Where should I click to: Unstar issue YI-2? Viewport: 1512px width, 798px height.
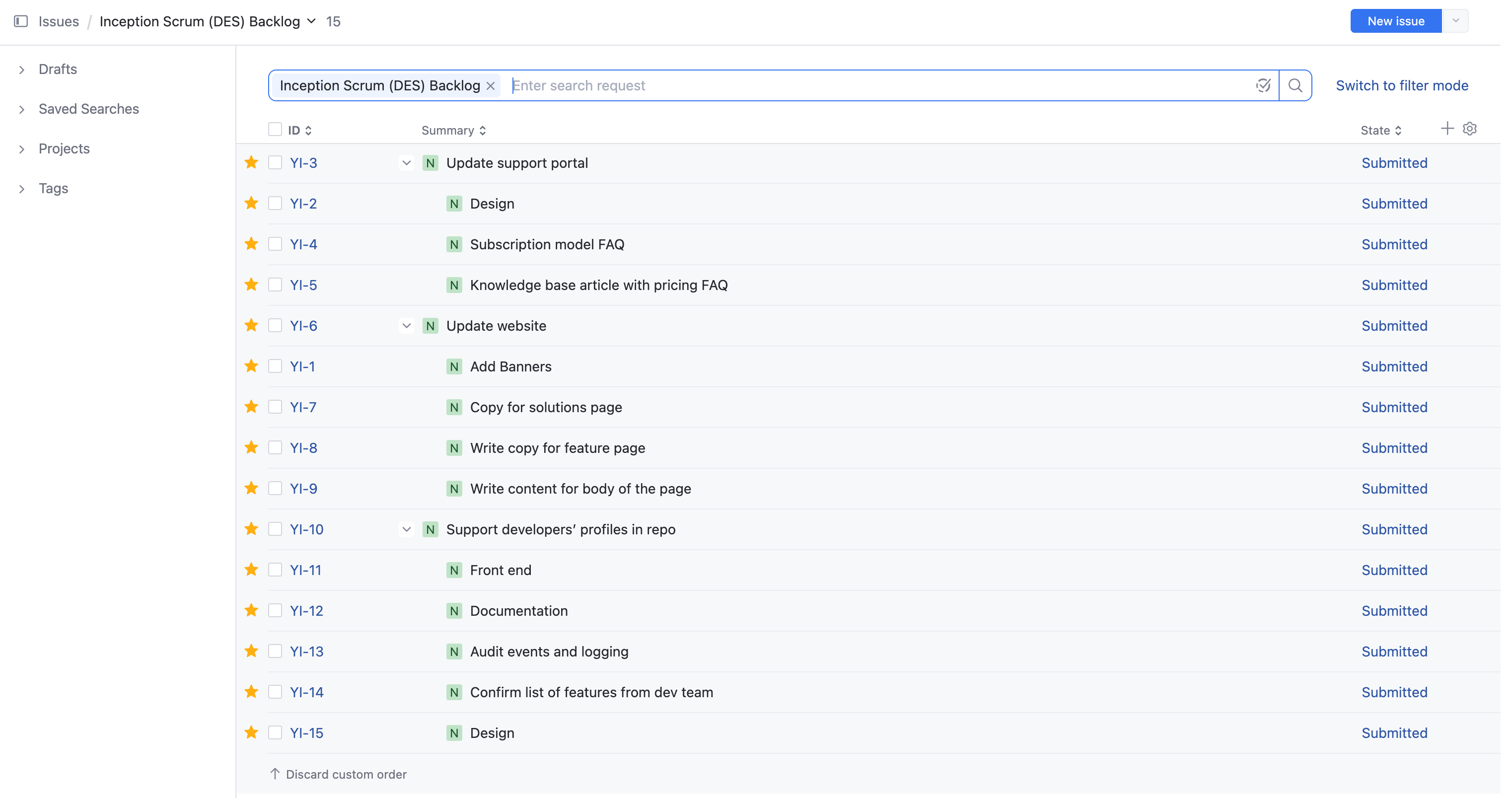click(x=251, y=203)
